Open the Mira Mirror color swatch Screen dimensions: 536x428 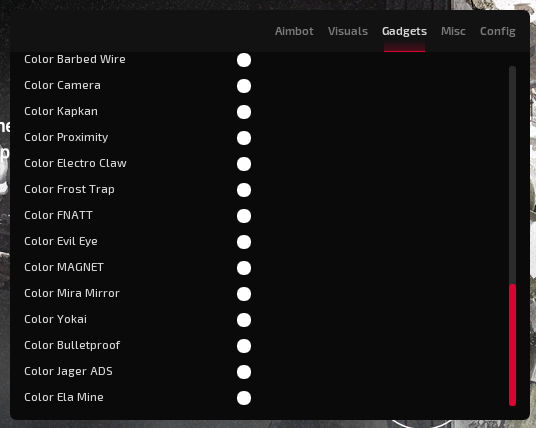[244, 294]
